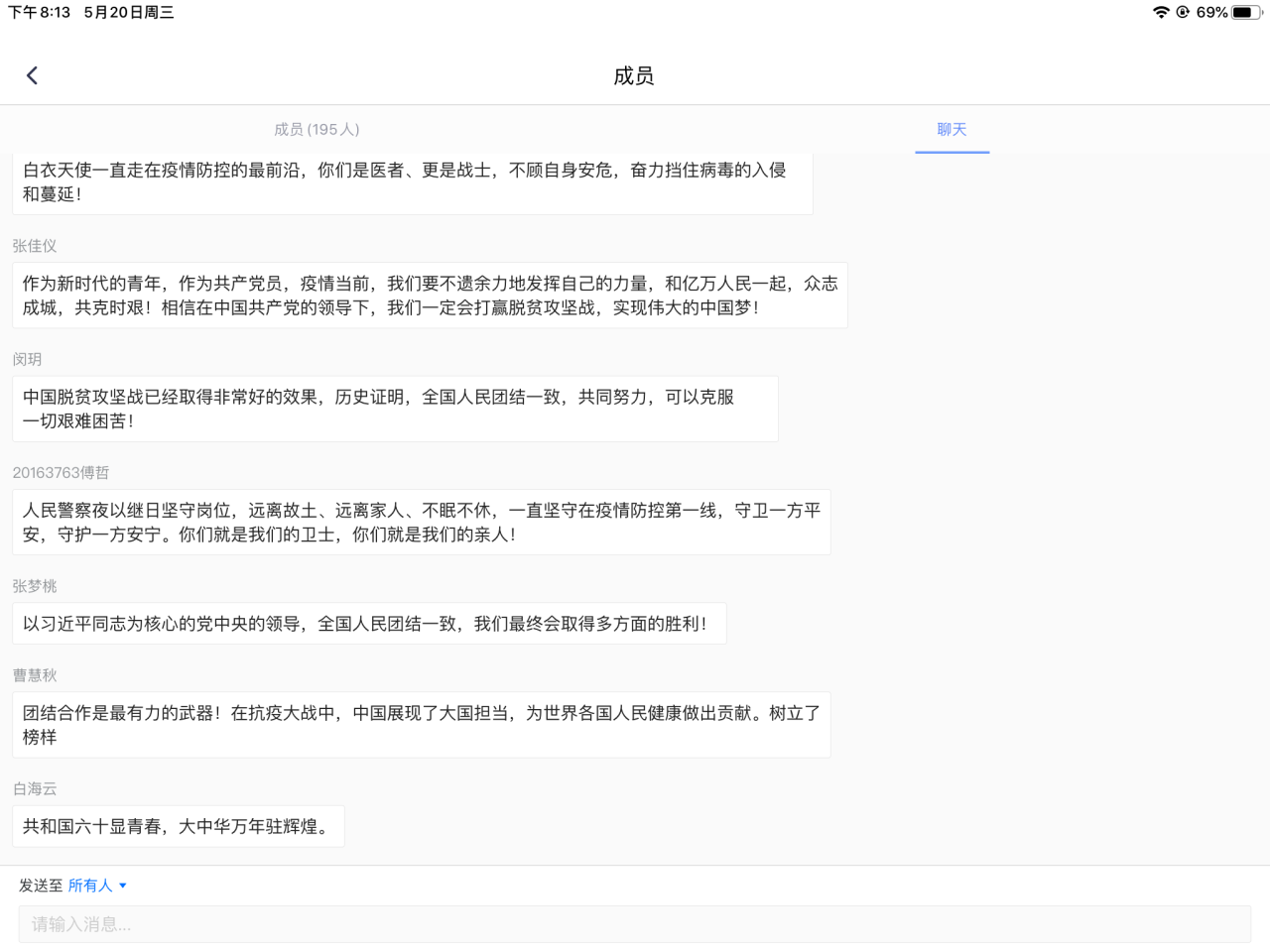Click the dropdown arrow beside 所有人
Image resolution: width=1270 pixels, height=952 pixels.
[x=123, y=886]
